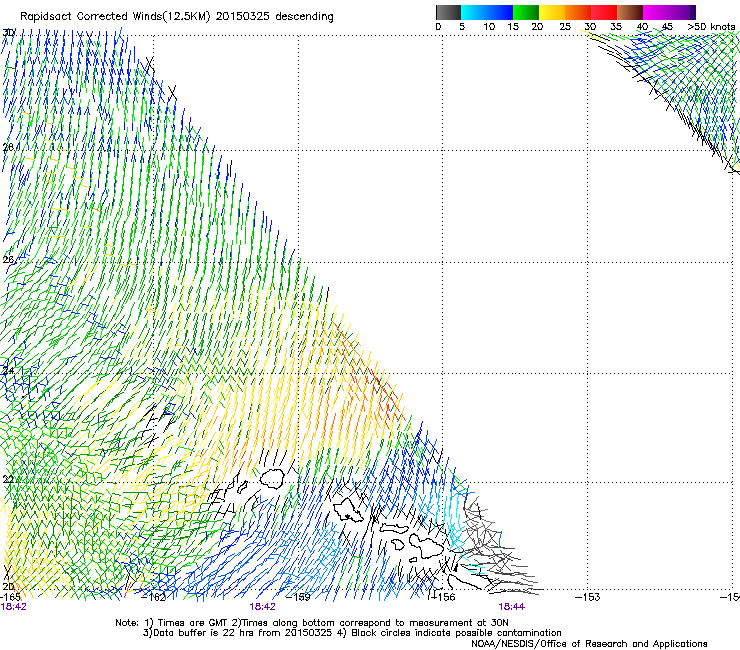The width and height of the screenshot is (740, 650).
Task: Click the '-156' longitude axis label
Action: [x=442, y=597]
